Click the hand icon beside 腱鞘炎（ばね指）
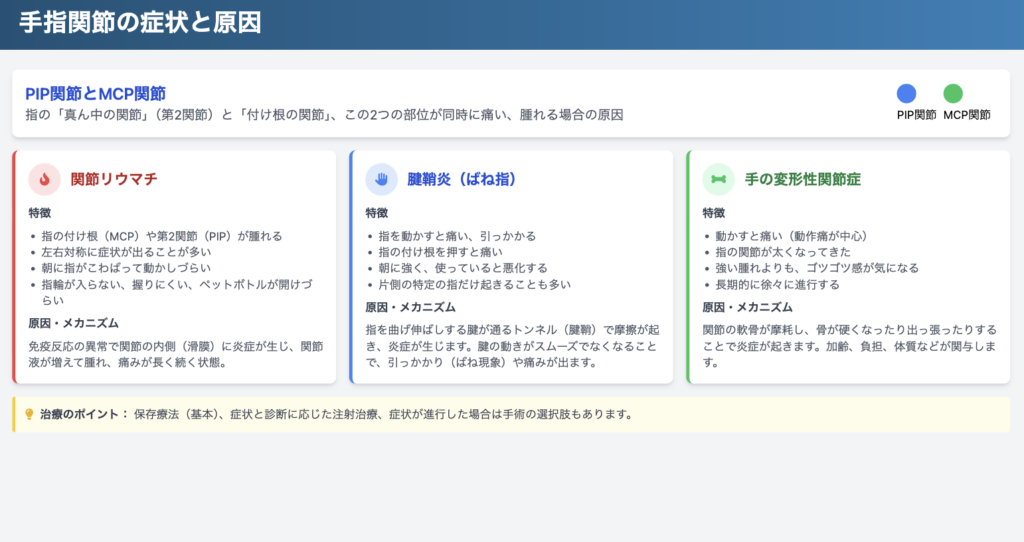The width and height of the screenshot is (1024, 542). (x=381, y=179)
